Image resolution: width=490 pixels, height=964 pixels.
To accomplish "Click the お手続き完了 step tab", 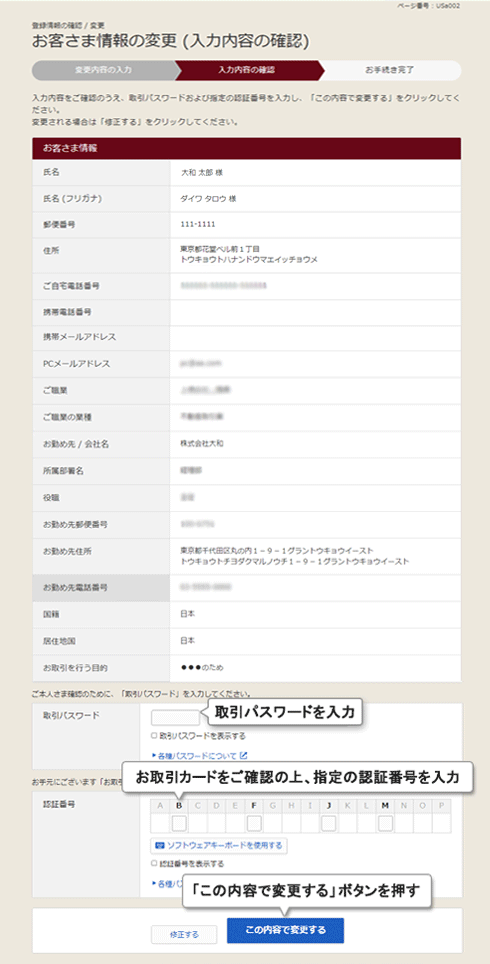I will pyautogui.click(x=389, y=70).
